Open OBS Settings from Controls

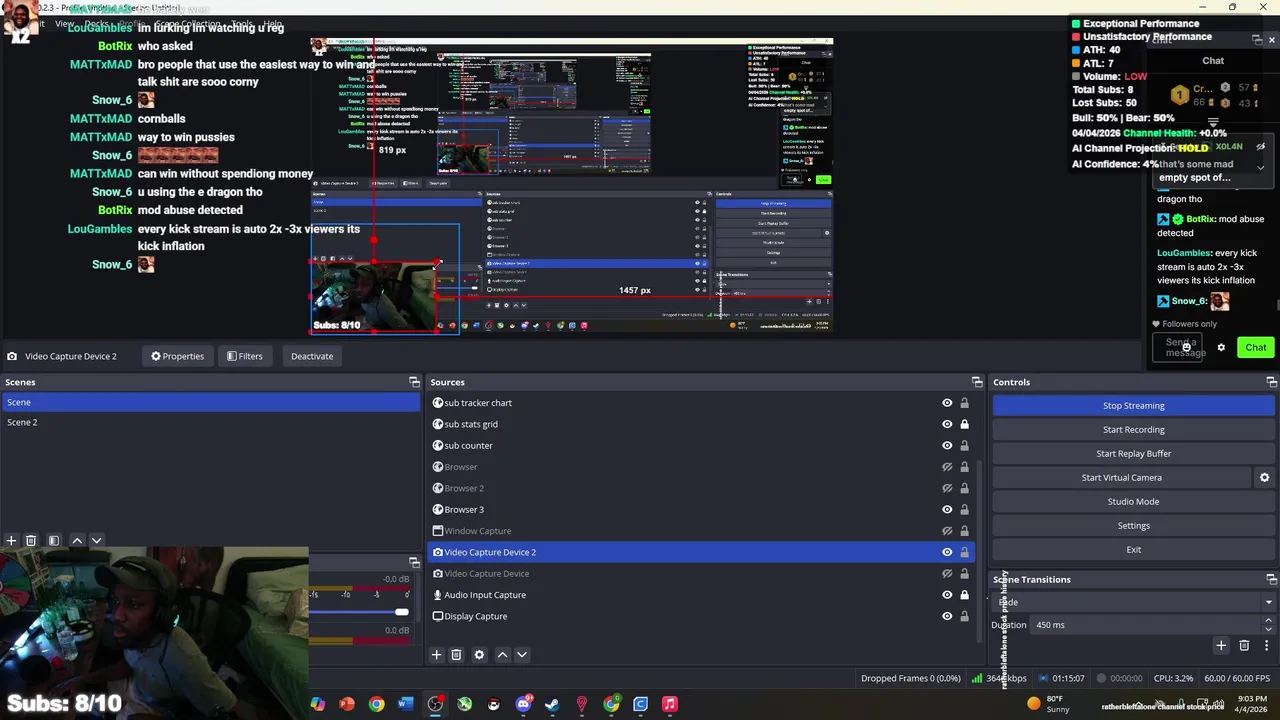pyautogui.click(x=1133, y=526)
